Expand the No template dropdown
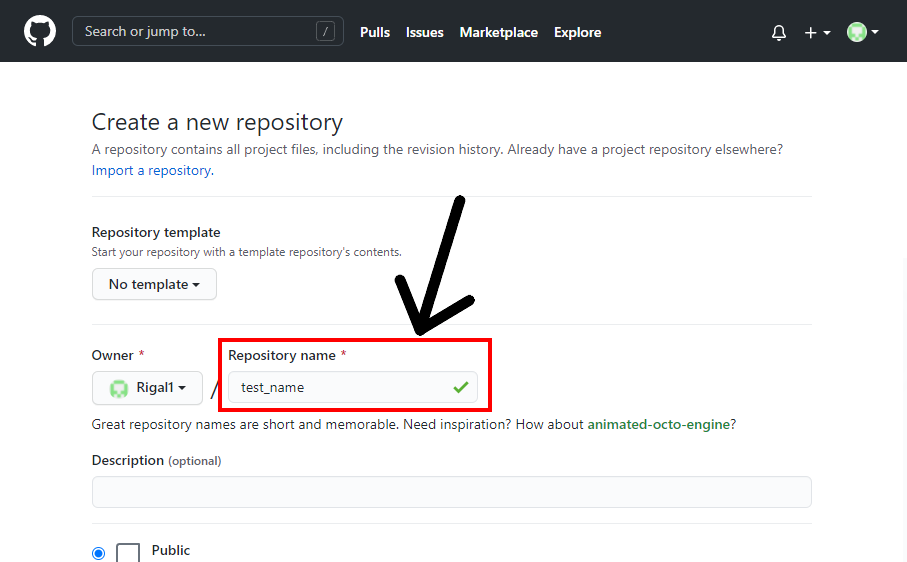 (x=154, y=284)
